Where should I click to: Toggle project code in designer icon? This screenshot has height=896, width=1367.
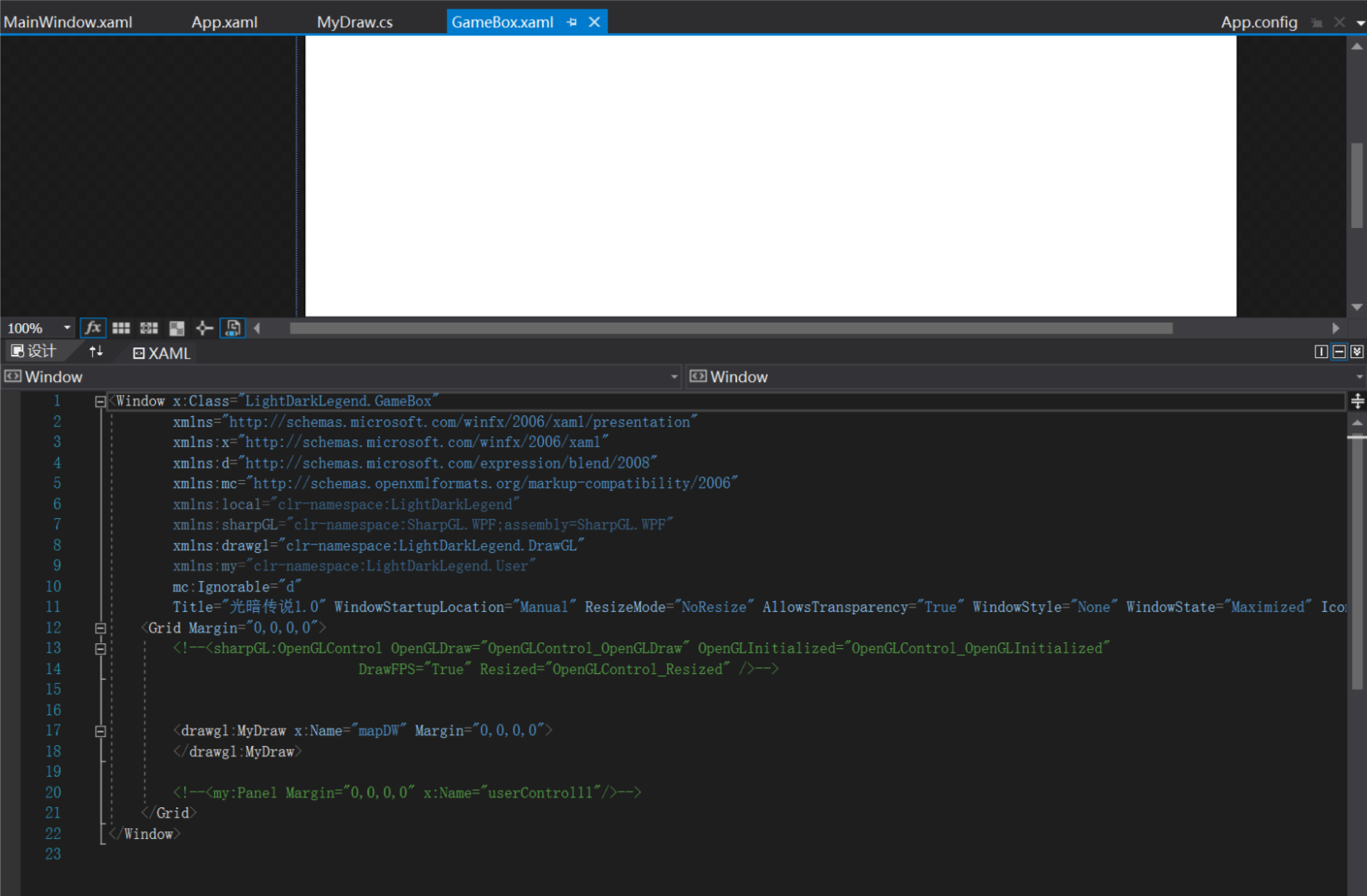233,328
